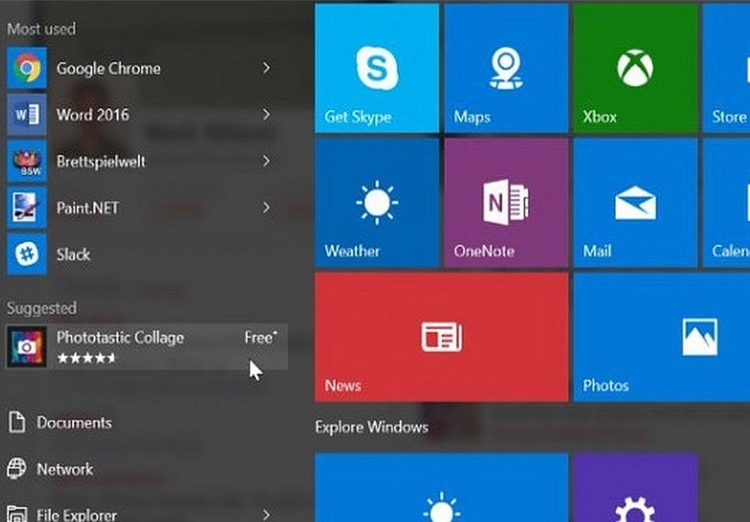Open the Photos tile
The height and width of the screenshot is (522, 750).
tap(661, 337)
